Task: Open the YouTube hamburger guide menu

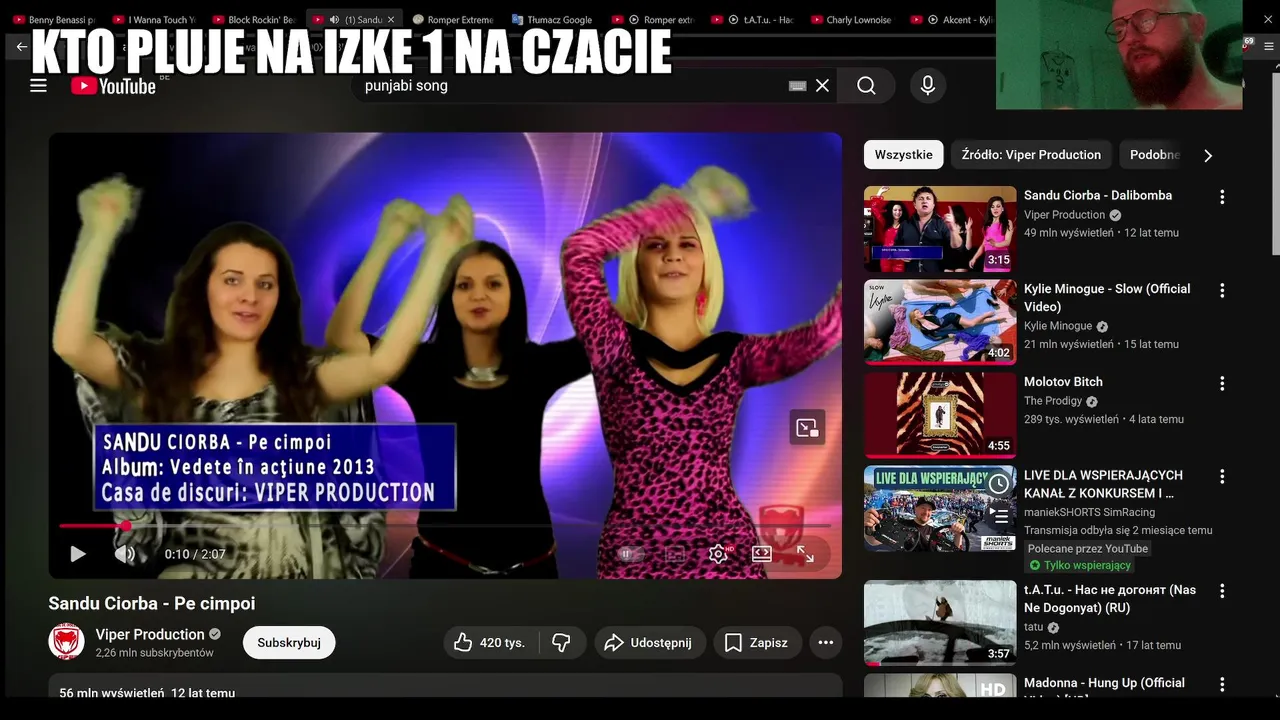Action: click(x=38, y=86)
